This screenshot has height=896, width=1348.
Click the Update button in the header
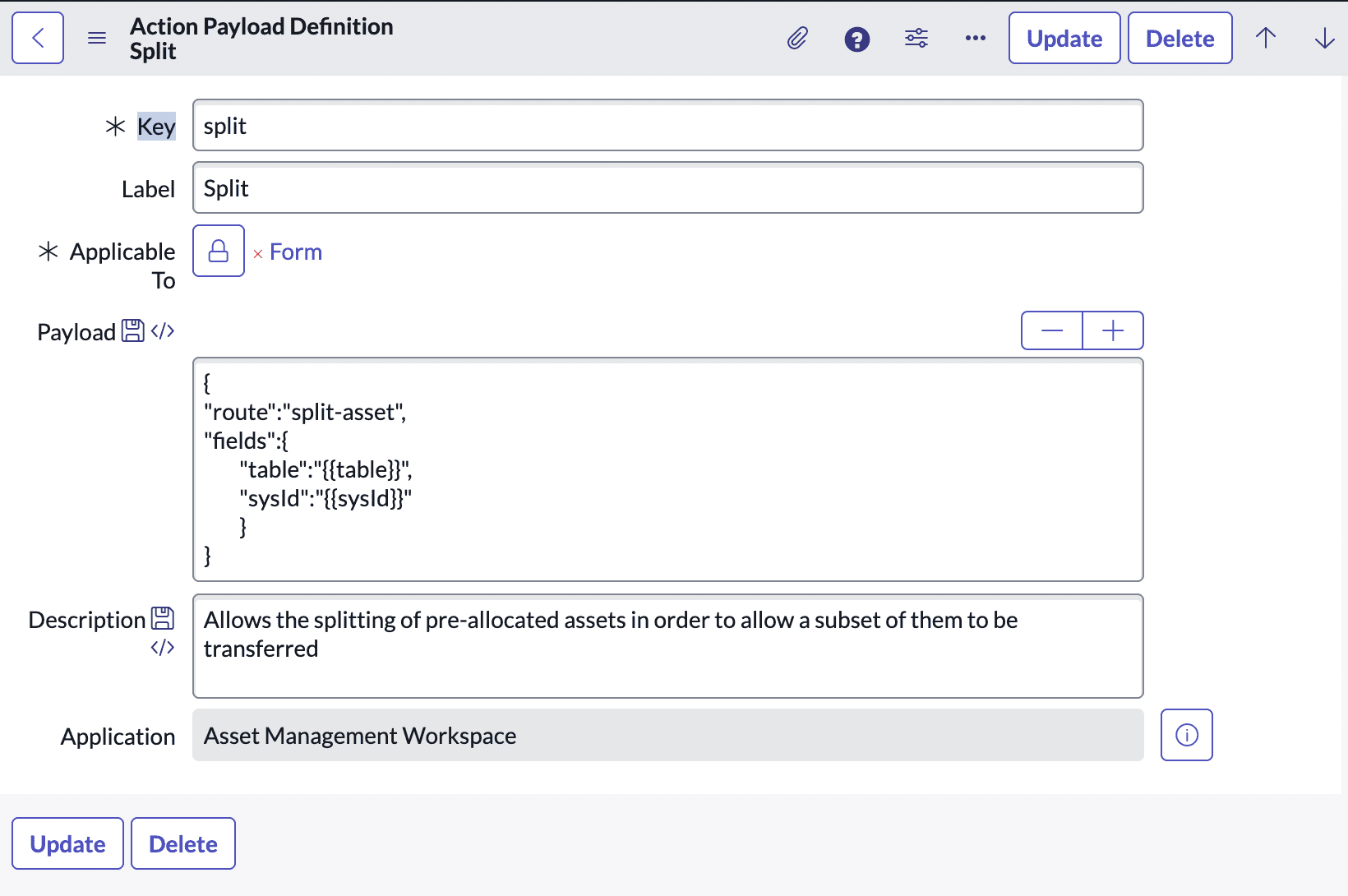coord(1064,38)
